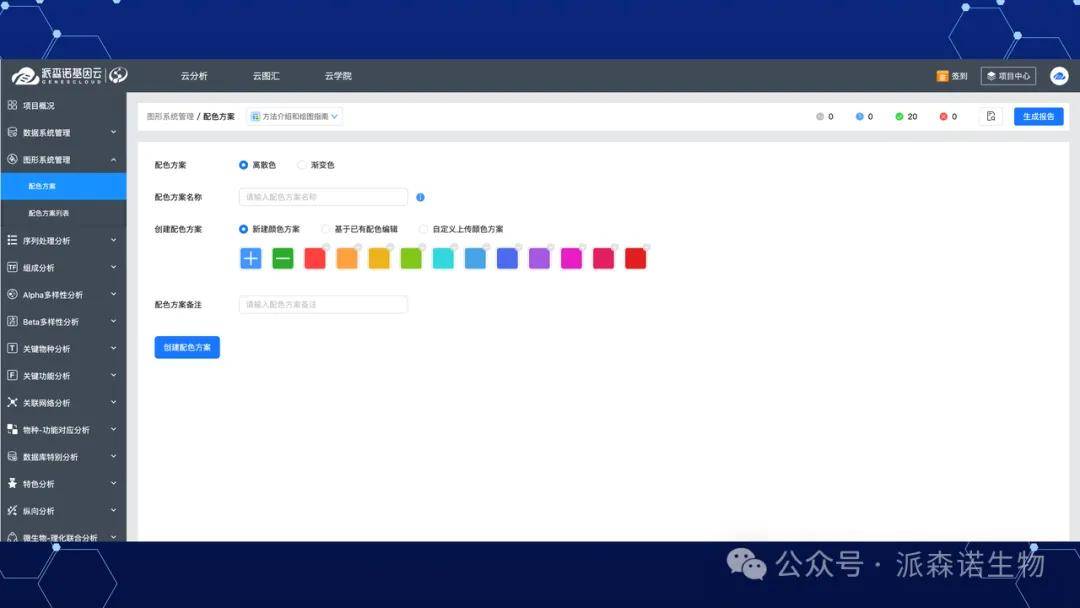1080x608 pixels.
Task: Open the 方法介绍和绘图指南 dropdown
Action: pos(294,116)
